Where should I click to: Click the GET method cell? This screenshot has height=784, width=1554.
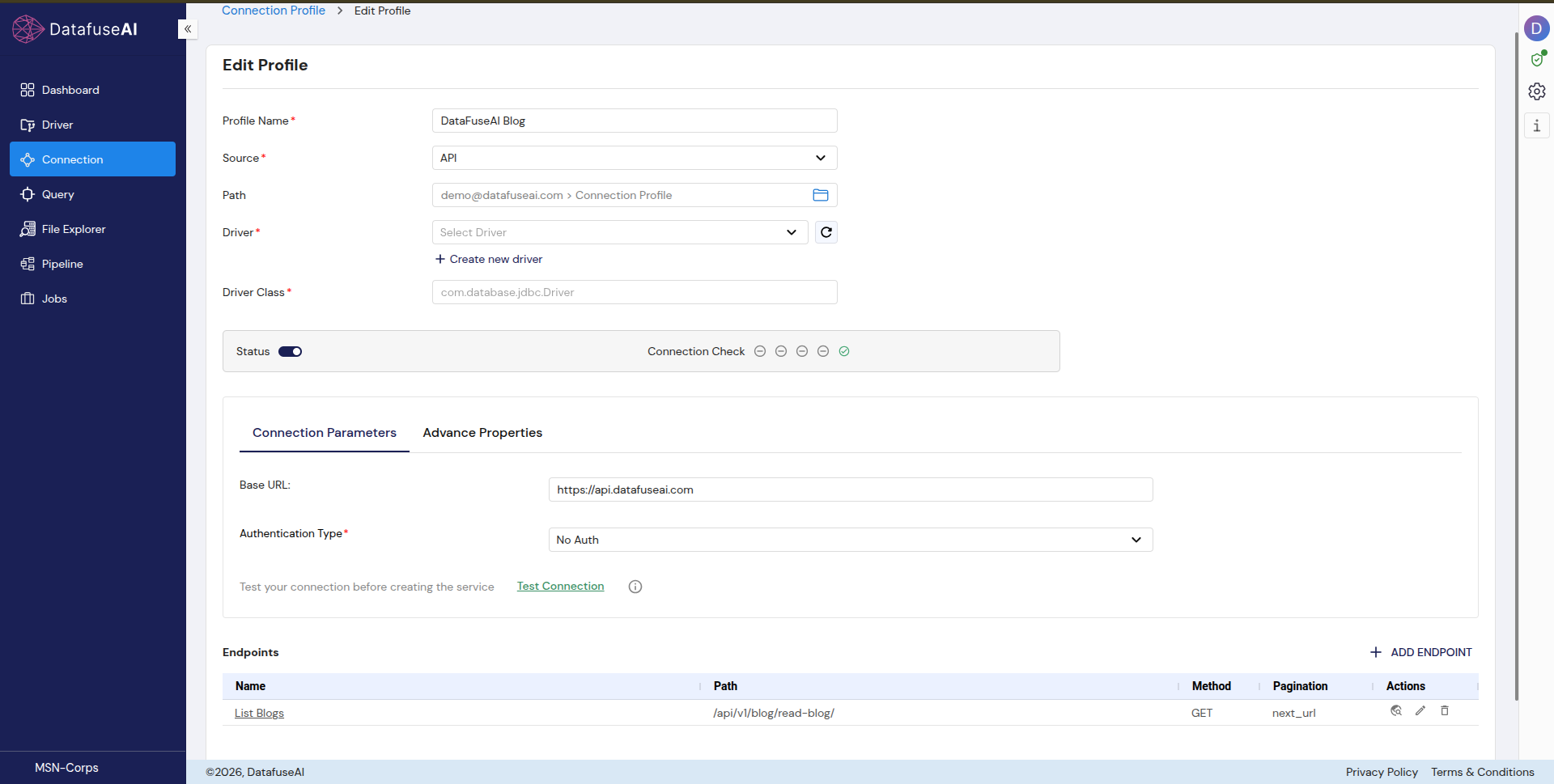pyautogui.click(x=1202, y=713)
